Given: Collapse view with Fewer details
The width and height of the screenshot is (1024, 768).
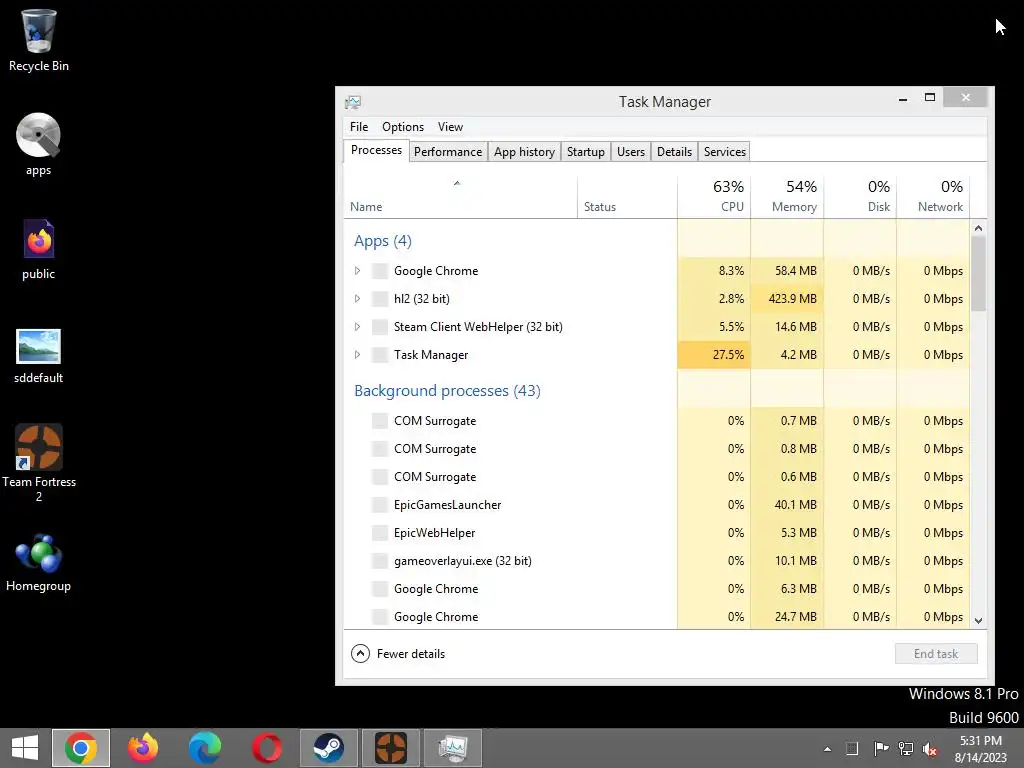Looking at the screenshot, I should [398, 654].
